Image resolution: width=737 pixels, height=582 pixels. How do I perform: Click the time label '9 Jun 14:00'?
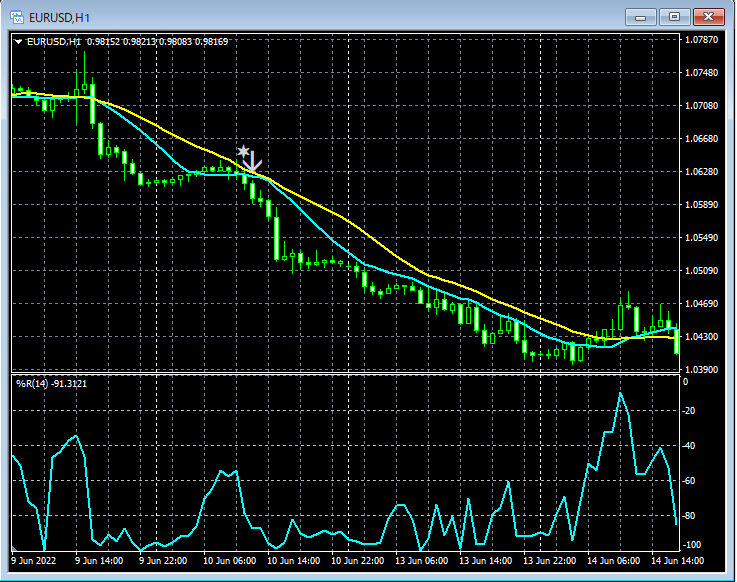99,560
